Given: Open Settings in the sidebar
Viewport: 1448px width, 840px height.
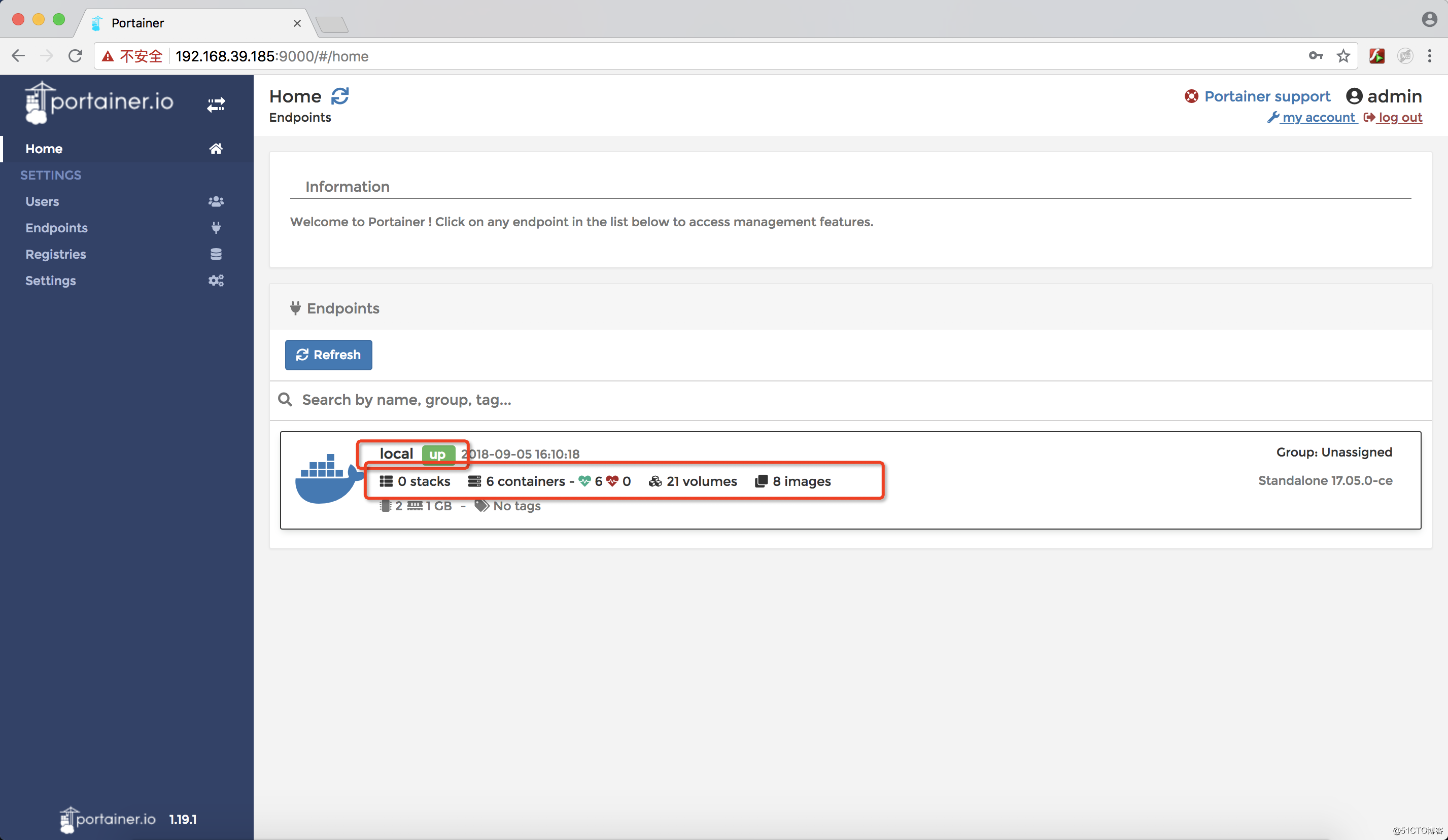Looking at the screenshot, I should (x=126, y=281).
